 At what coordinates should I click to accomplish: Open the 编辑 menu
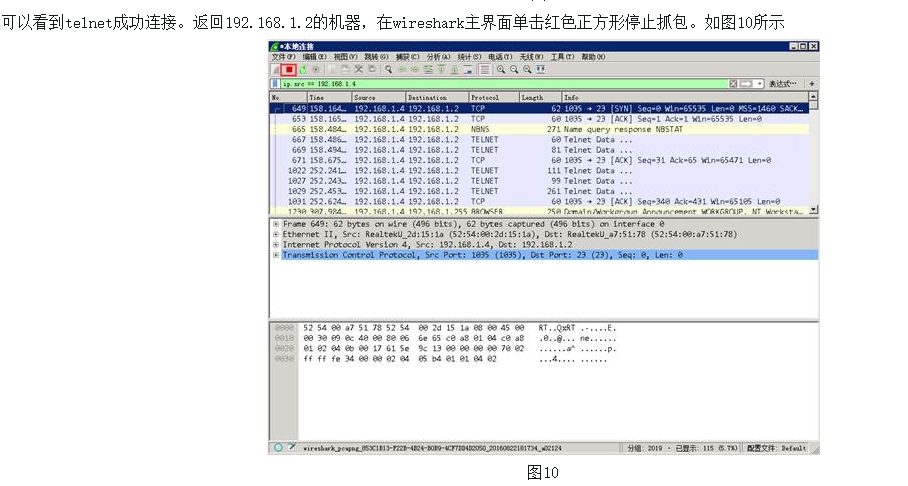(314, 57)
